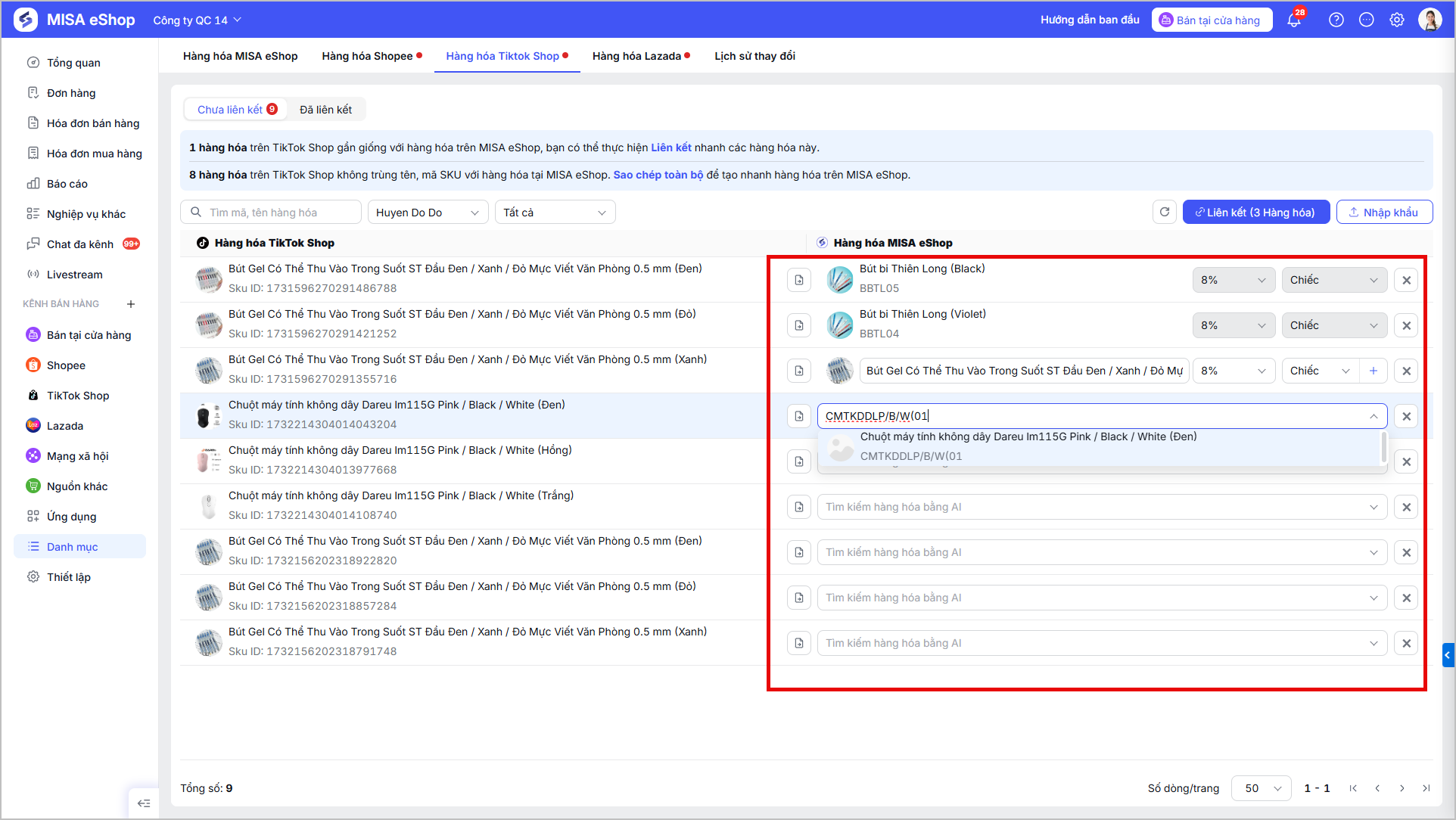Open Tổng quan in sidebar
The image size is (1456, 820).
(x=73, y=63)
